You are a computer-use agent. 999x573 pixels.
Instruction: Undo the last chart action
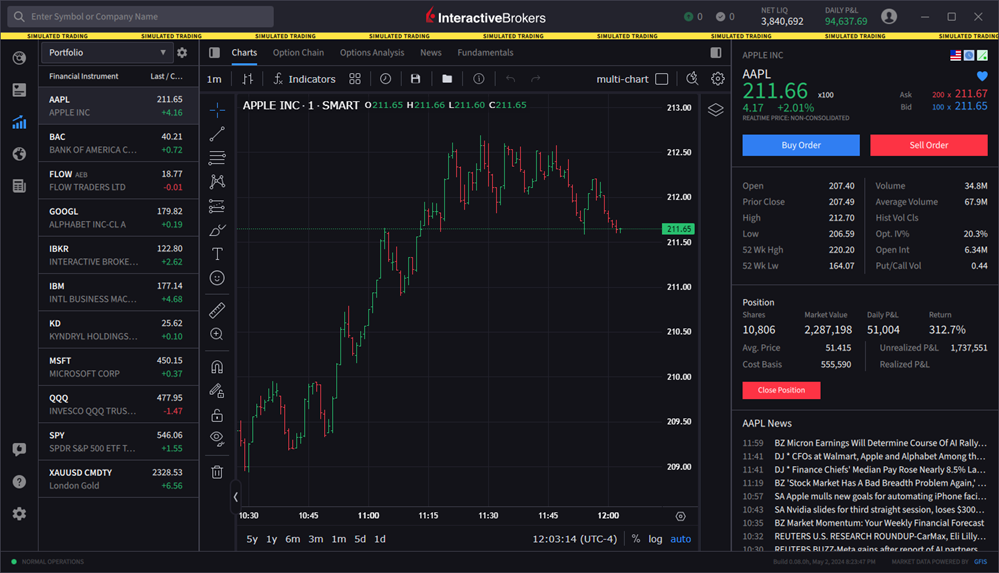[x=510, y=79]
